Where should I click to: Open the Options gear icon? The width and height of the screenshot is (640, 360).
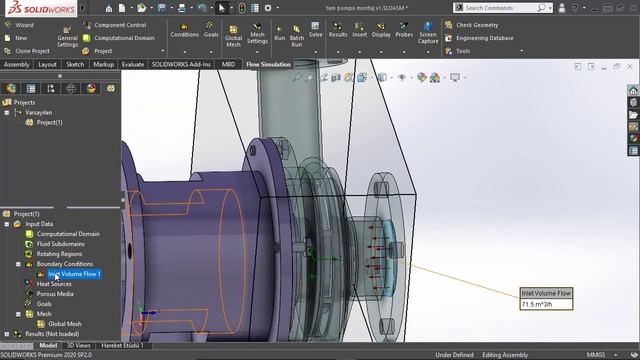tap(268, 8)
